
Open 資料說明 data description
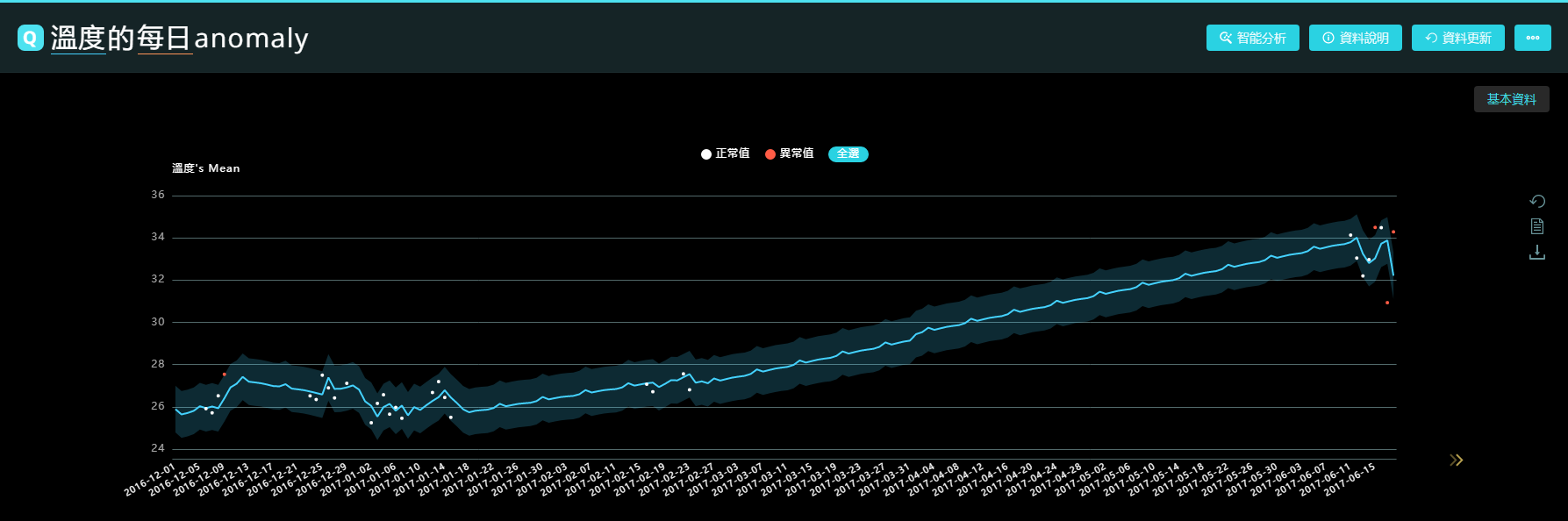tap(1355, 38)
